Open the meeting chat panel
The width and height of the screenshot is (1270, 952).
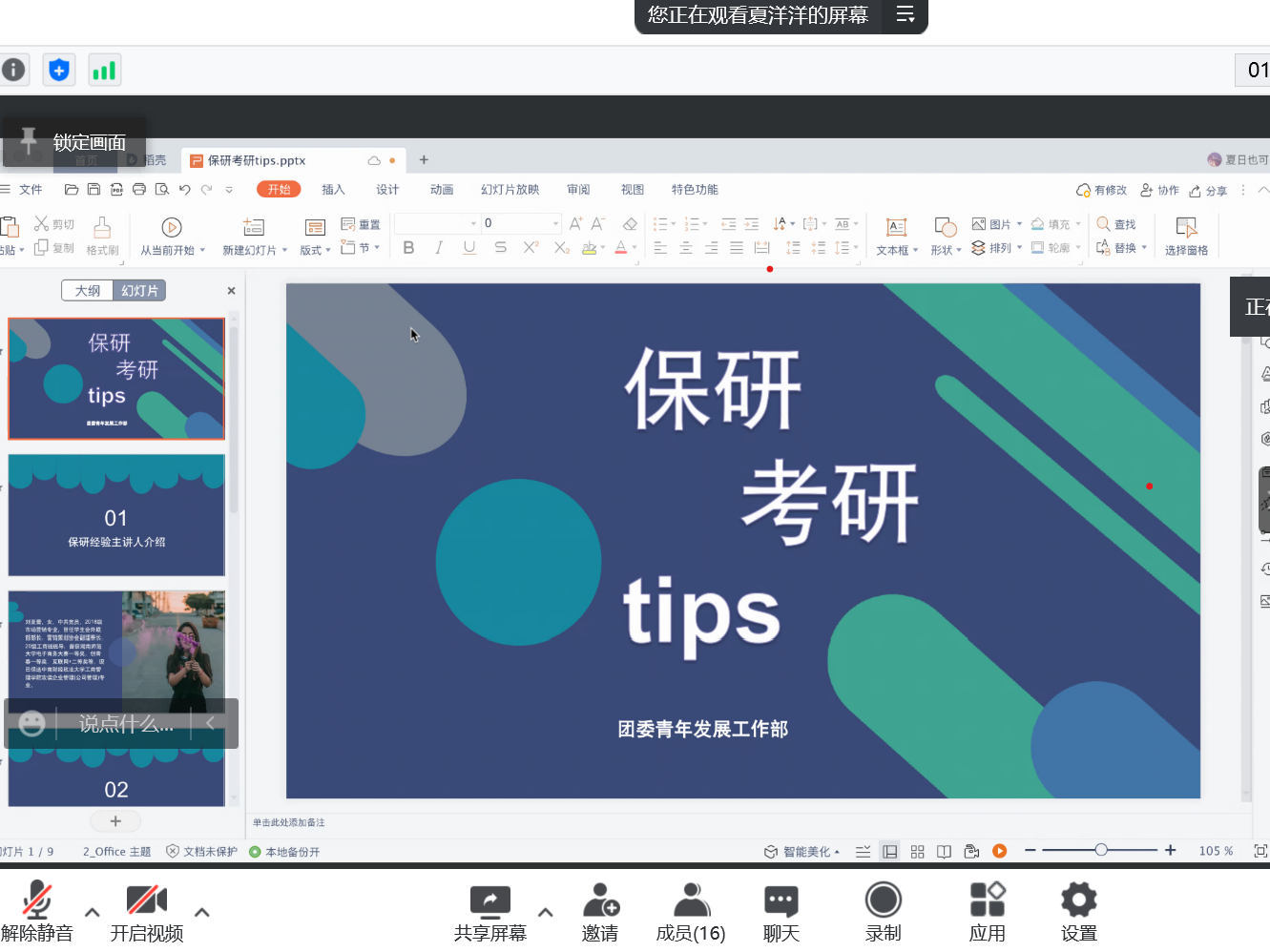[781, 900]
